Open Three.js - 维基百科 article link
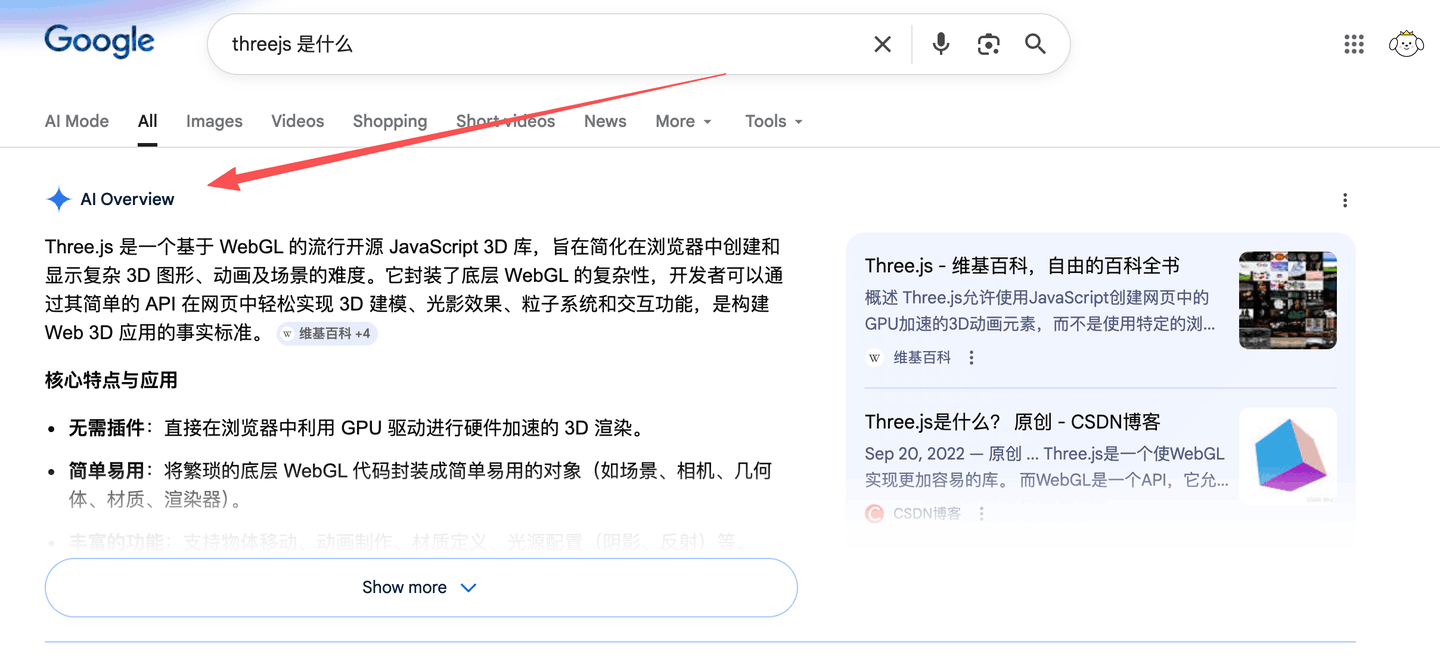 [x=1022, y=266]
